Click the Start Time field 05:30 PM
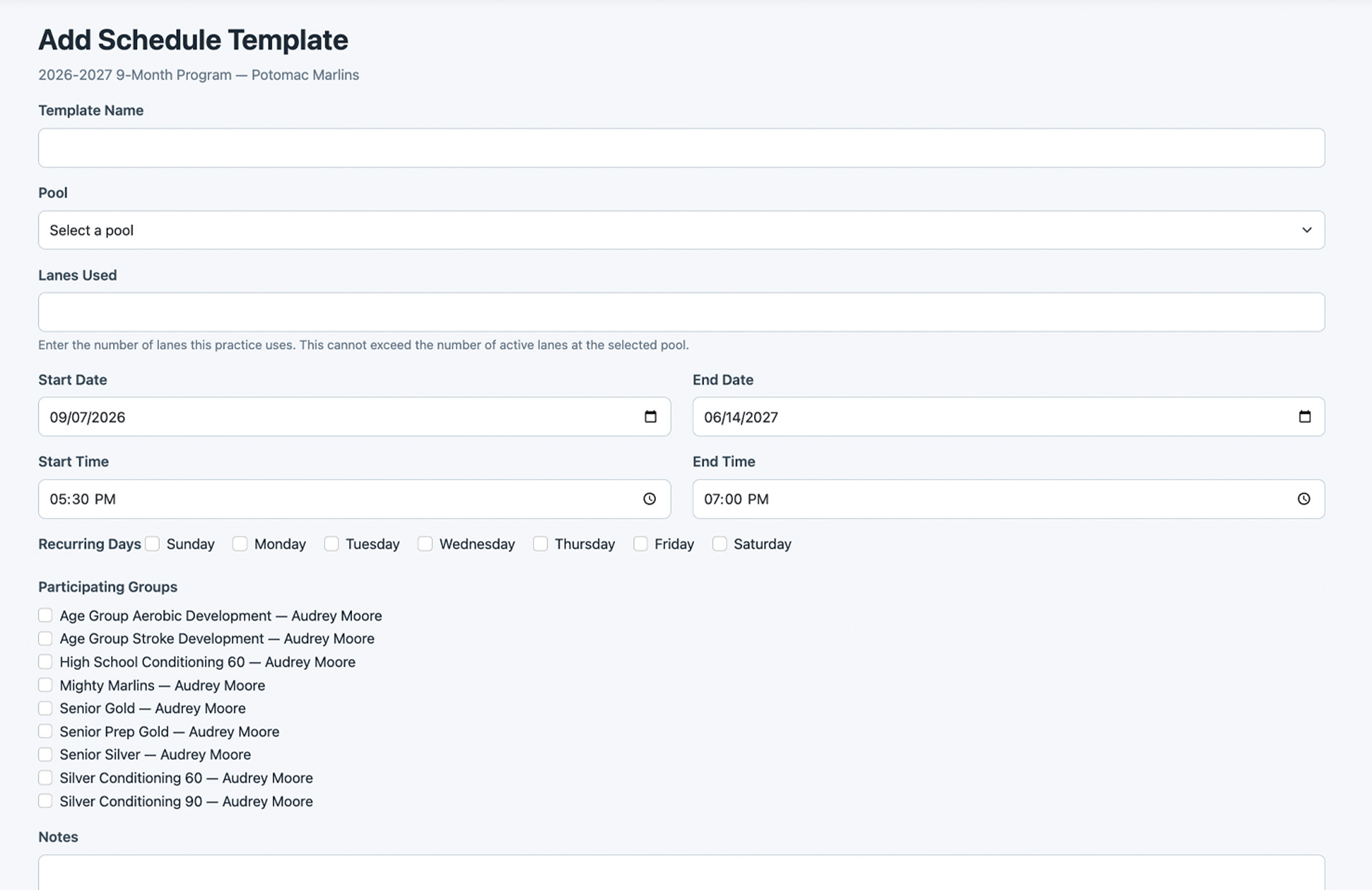The width and height of the screenshot is (1372, 890). click(x=354, y=499)
